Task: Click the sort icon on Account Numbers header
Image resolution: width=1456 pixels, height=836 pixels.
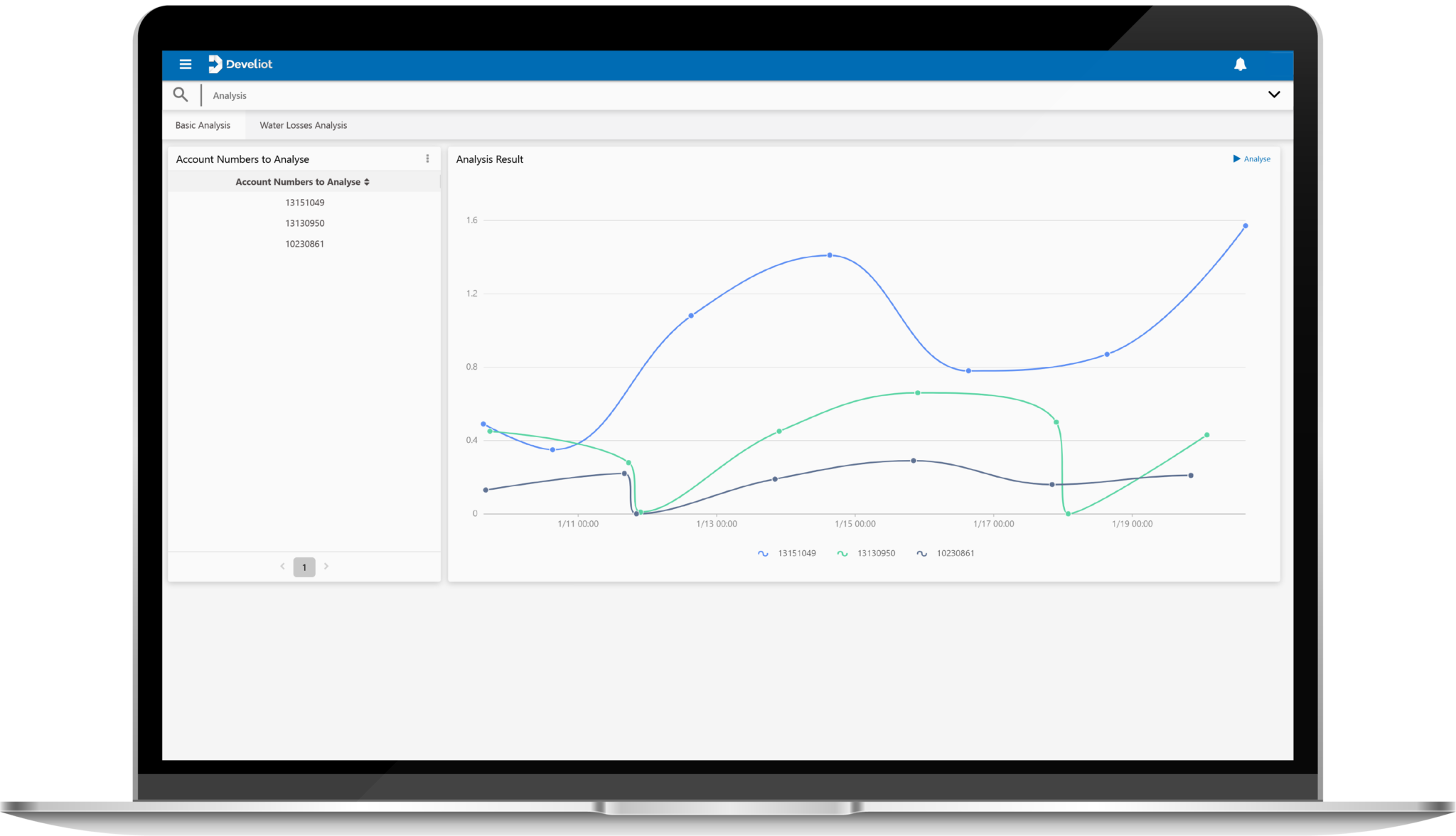Action: coord(367,181)
